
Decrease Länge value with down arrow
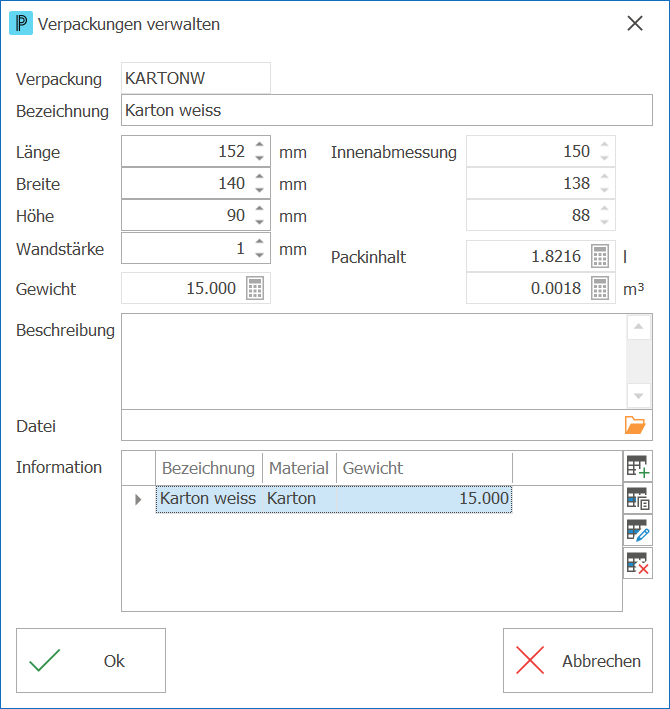259,158
